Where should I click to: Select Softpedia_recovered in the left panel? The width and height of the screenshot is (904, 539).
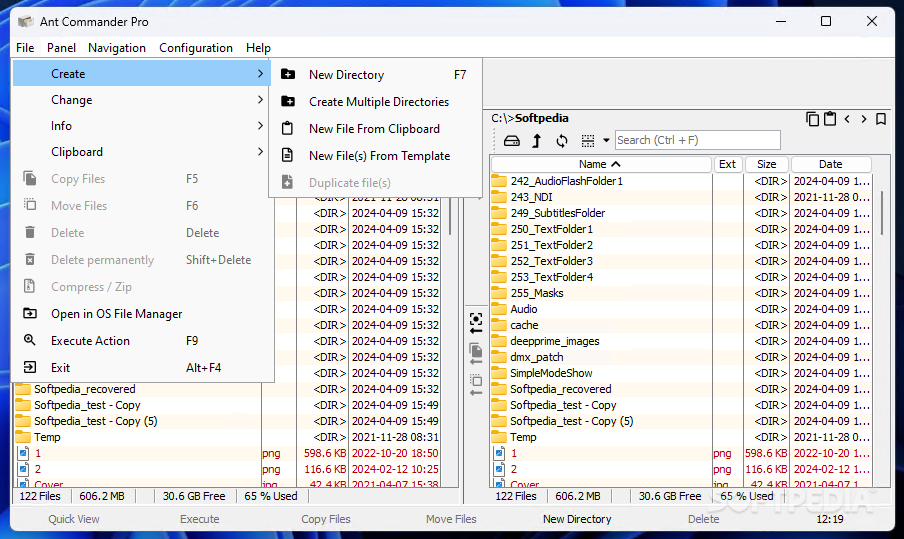(x=229, y=389)
